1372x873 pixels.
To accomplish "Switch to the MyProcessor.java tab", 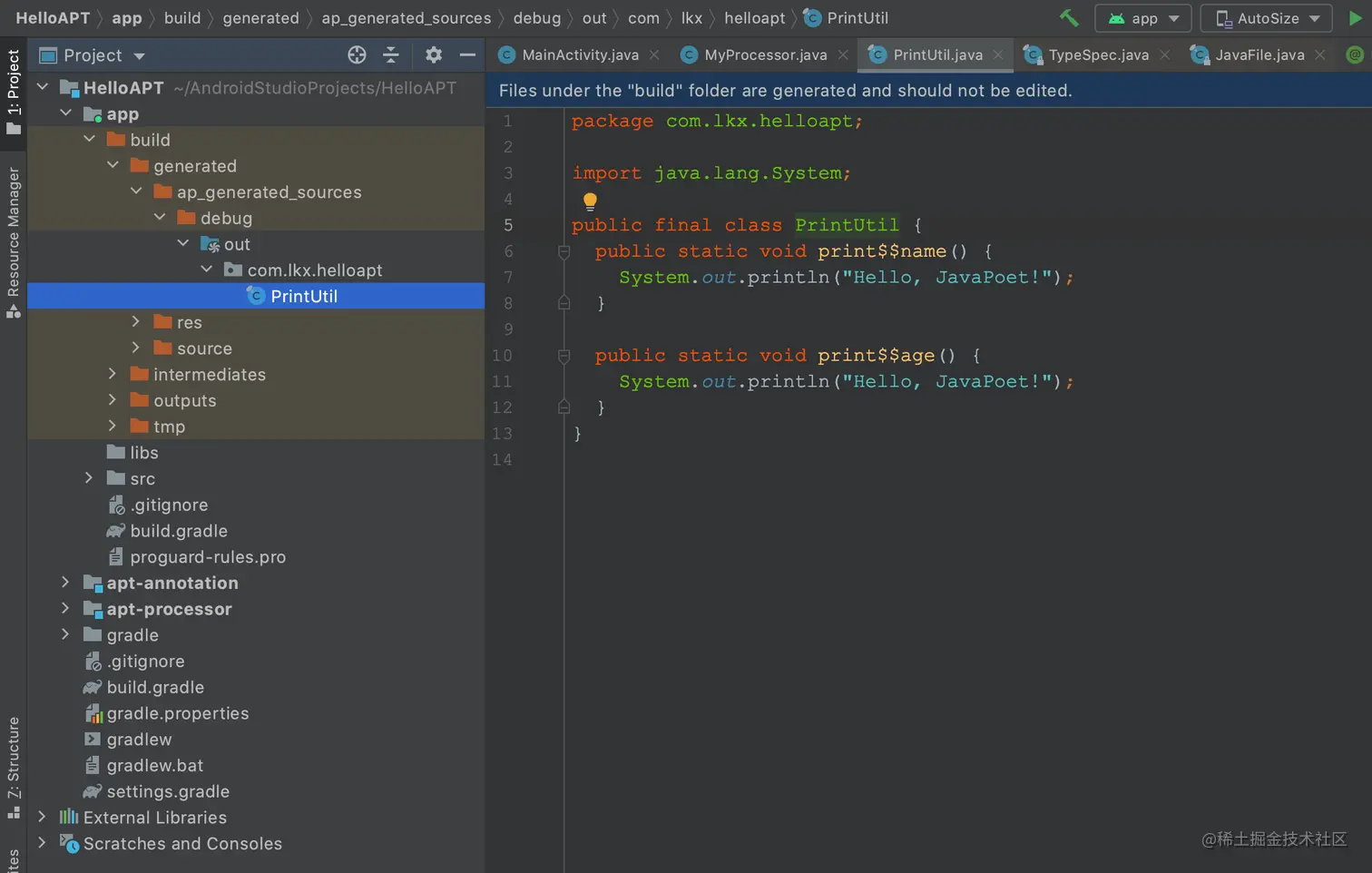I will pos(765,55).
